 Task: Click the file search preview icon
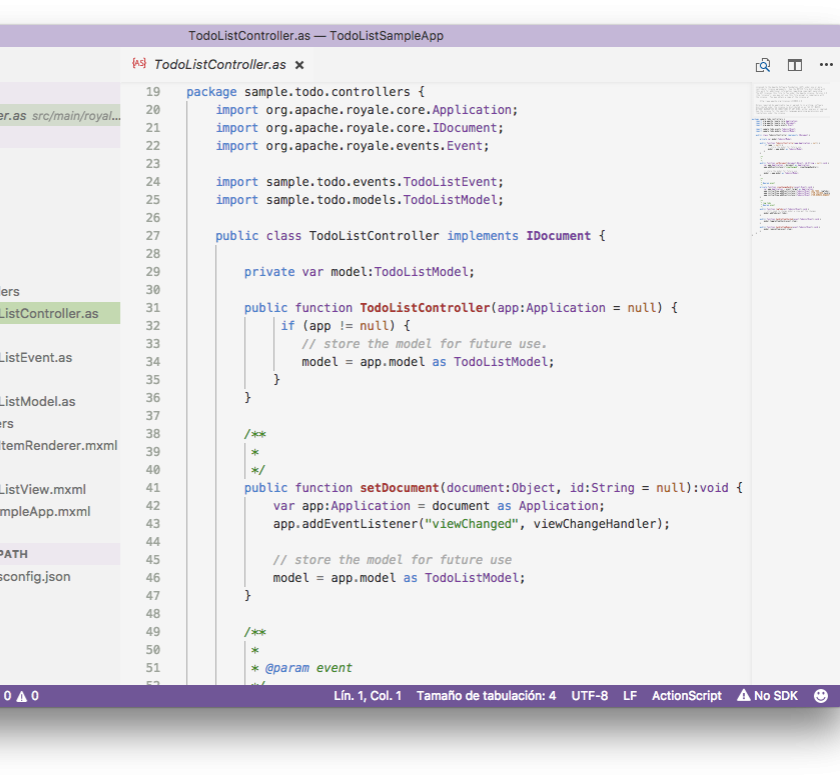(x=763, y=65)
